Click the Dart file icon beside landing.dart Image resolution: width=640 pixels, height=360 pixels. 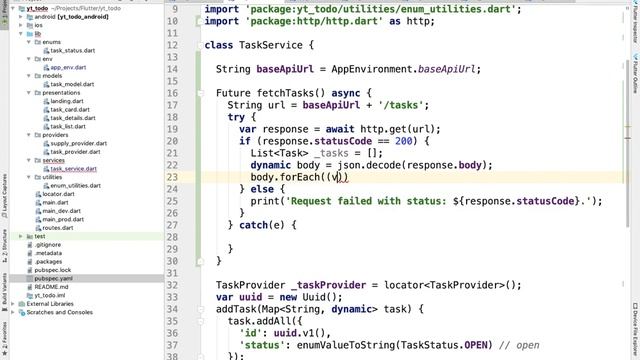46,101
